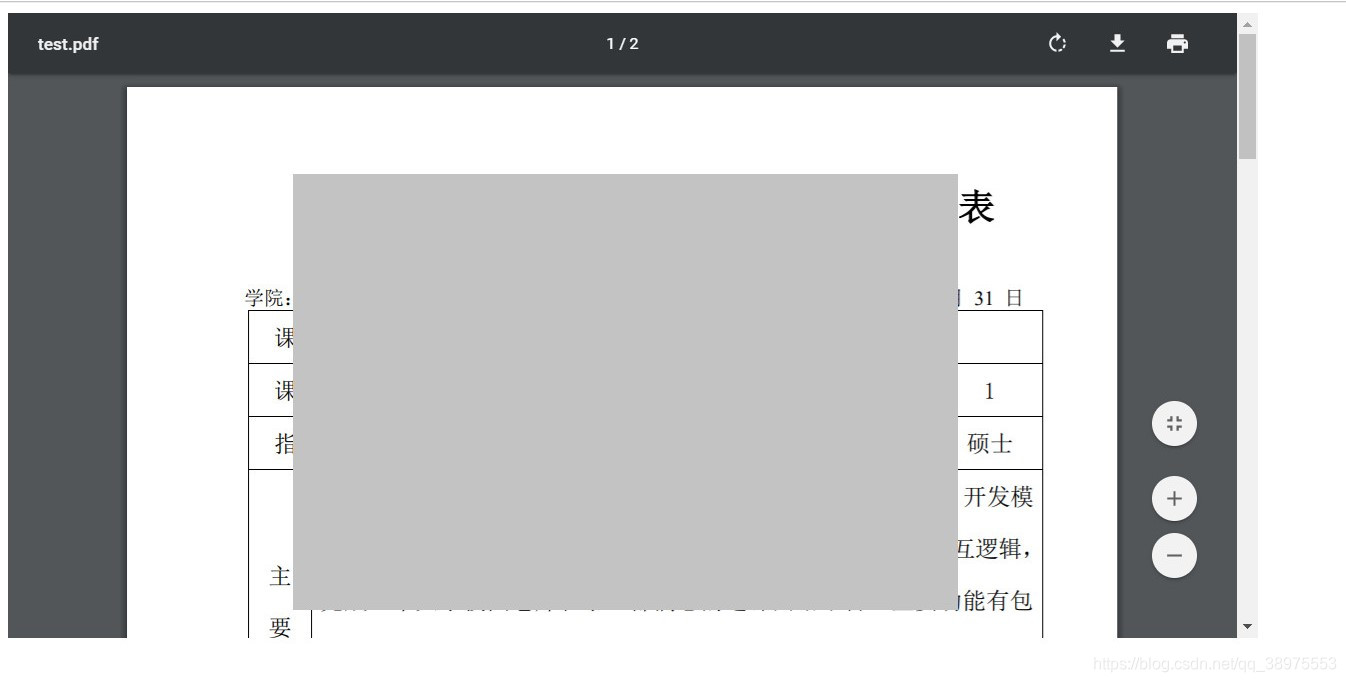Click the 31 日 date text
This screenshot has width=1346, height=682.
[998, 298]
